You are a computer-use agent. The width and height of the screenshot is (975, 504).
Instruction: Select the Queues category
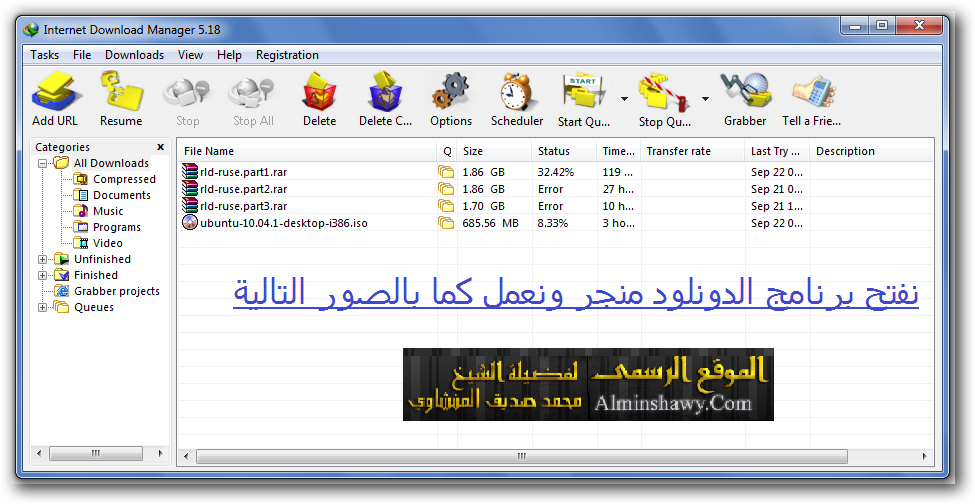point(93,307)
